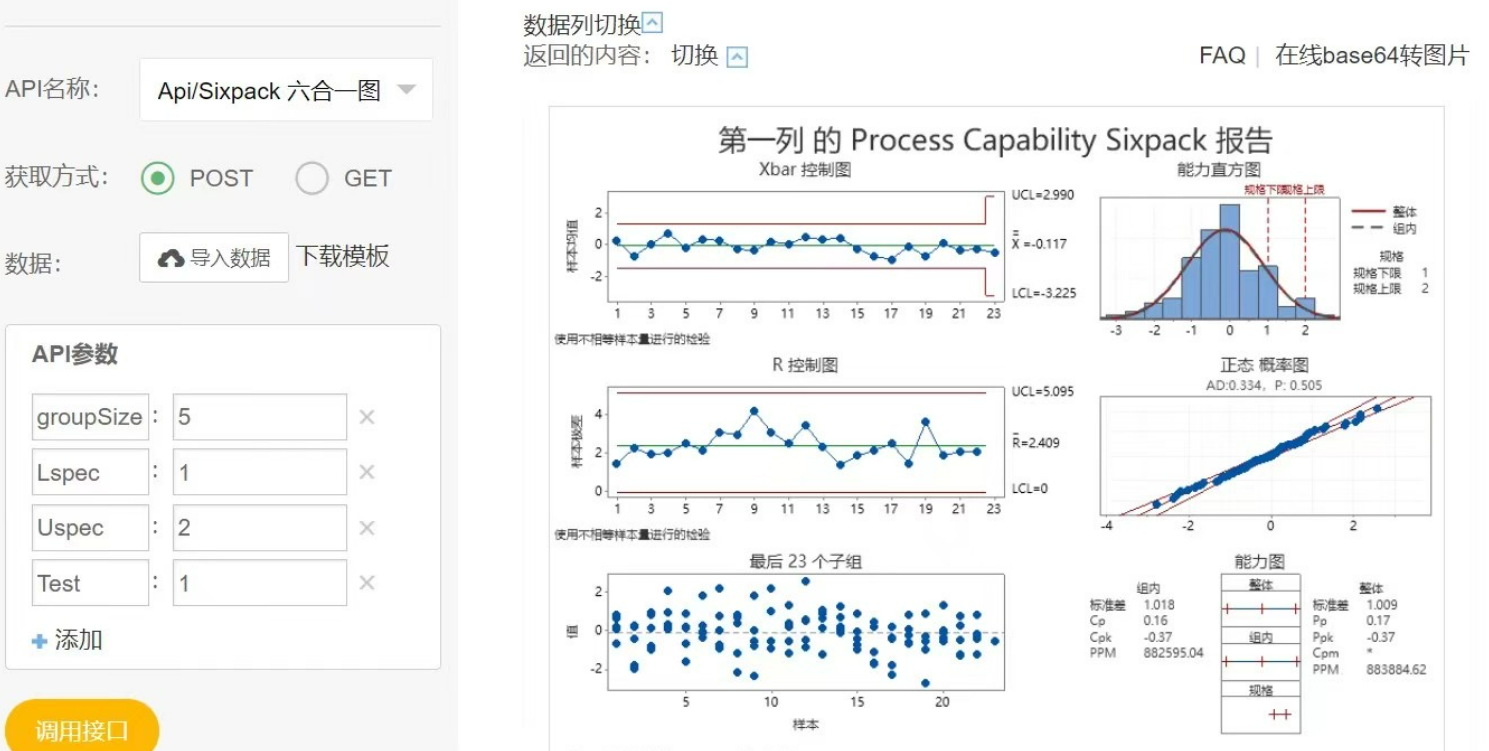
Task: Edit the Uspec parameter name field
Action: (90, 528)
